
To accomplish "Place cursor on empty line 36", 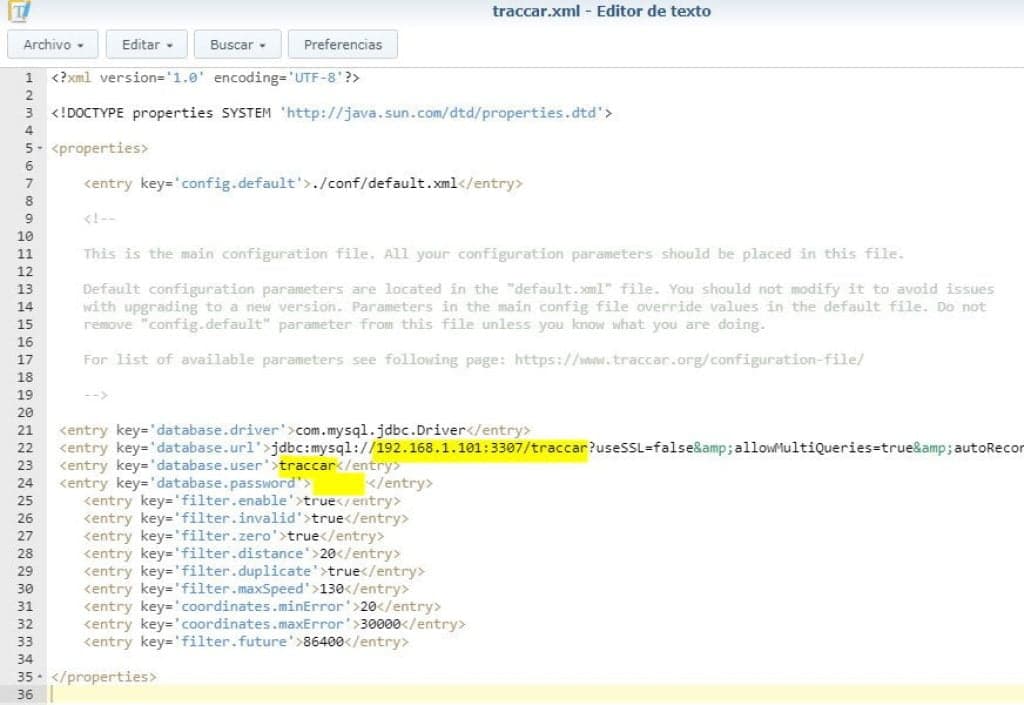I will tap(536, 695).
